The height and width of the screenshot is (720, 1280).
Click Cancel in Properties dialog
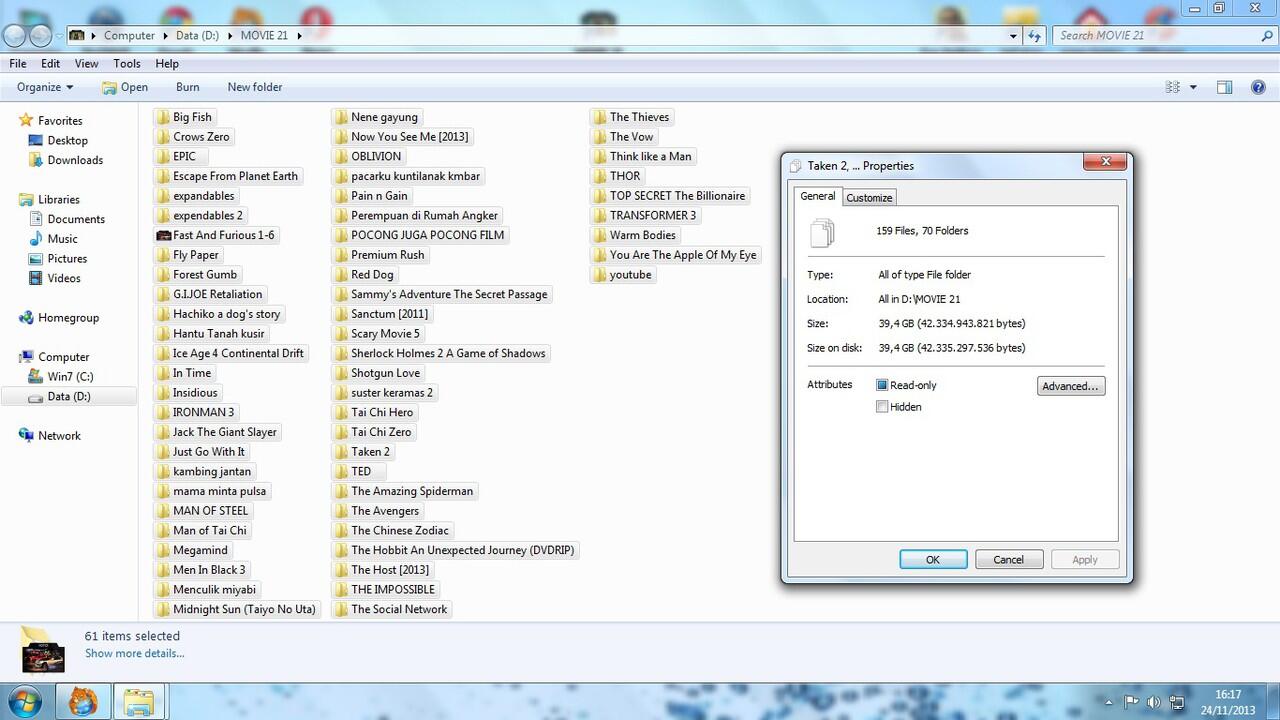click(1009, 560)
